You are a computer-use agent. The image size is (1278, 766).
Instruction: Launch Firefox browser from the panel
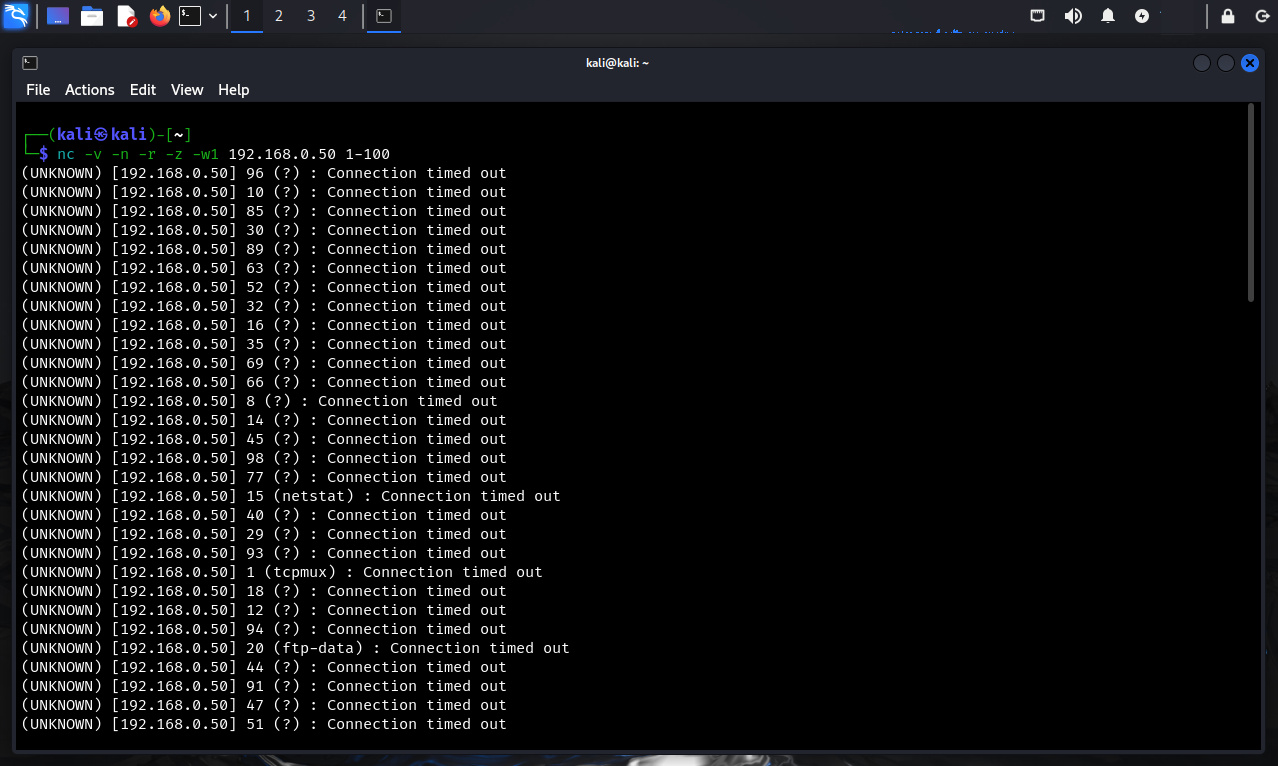pyautogui.click(x=159, y=16)
